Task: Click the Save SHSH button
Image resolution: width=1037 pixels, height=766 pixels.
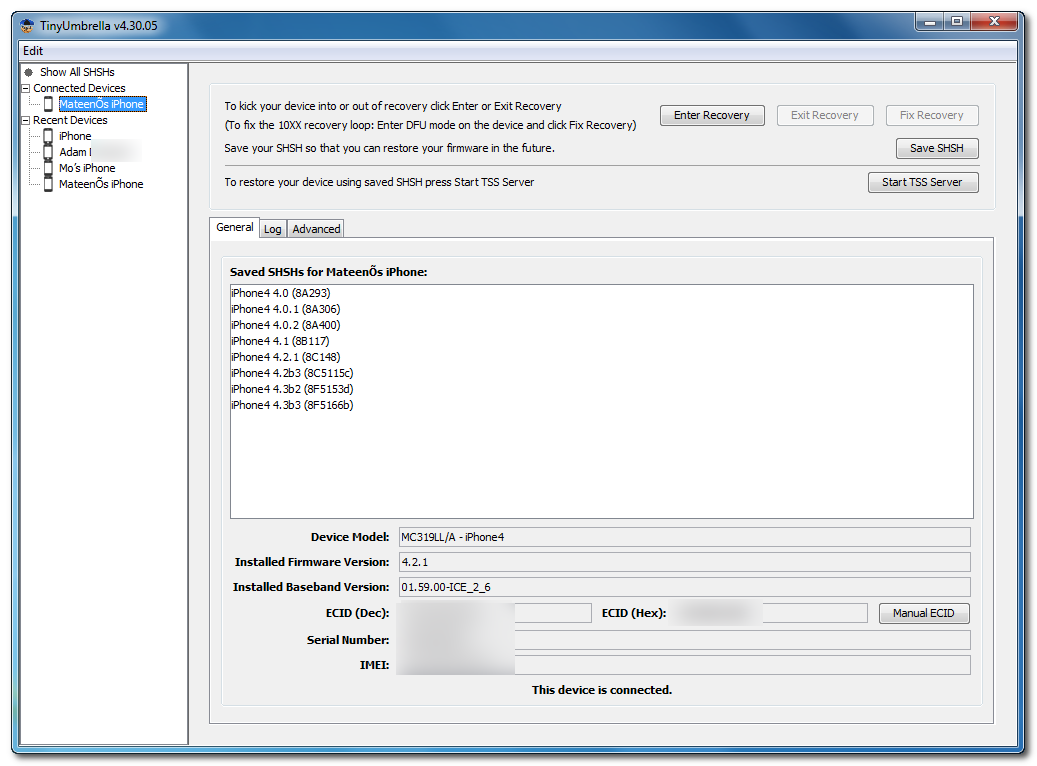Action: (x=936, y=148)
